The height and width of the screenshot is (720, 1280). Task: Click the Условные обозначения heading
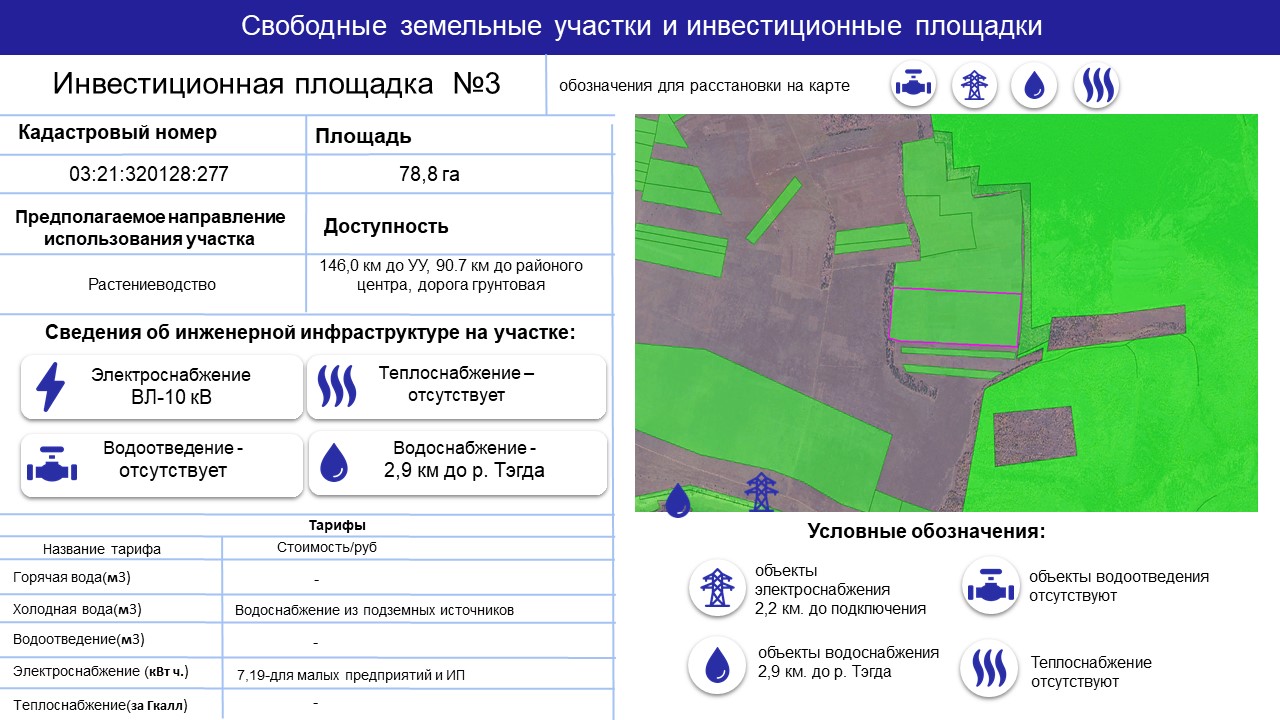(926, 531)
